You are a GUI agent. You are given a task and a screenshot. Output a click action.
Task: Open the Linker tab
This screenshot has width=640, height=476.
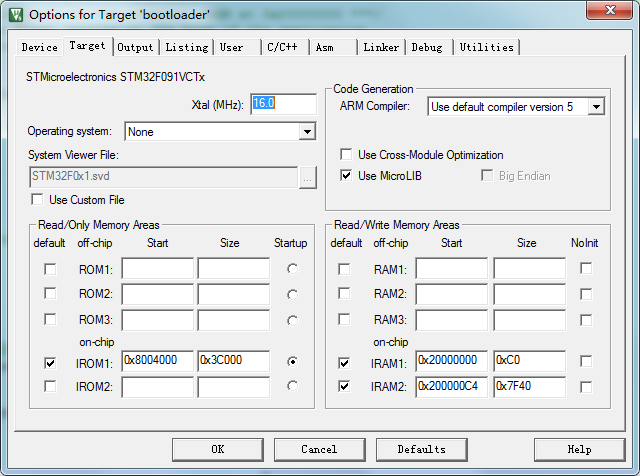click(381, 47)
